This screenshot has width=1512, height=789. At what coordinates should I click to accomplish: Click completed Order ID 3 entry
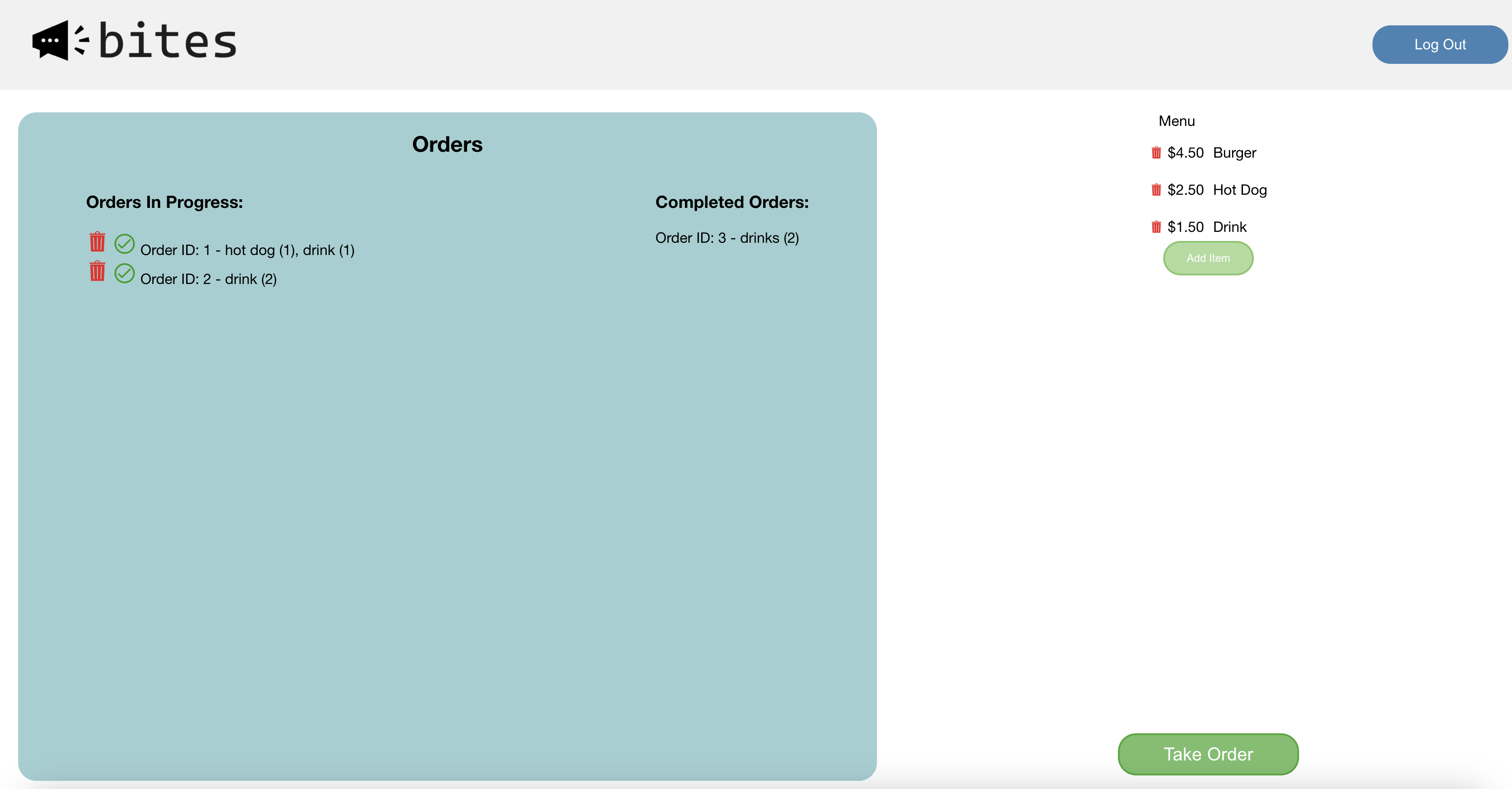727,238
